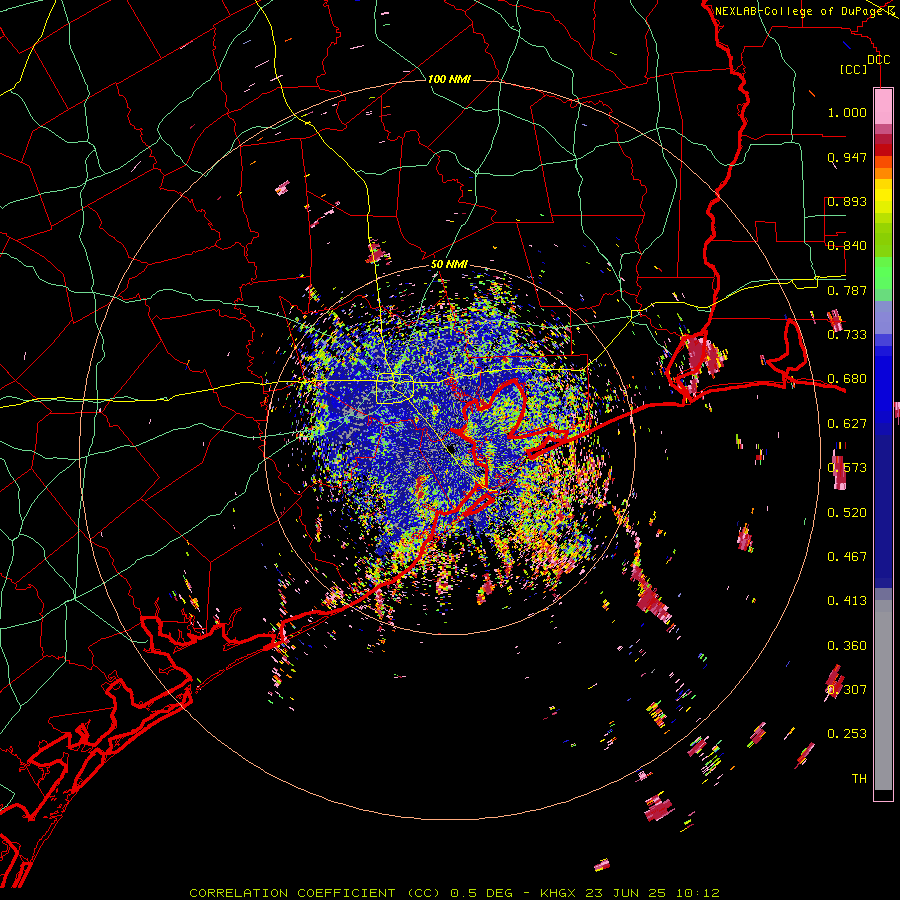Select the 0.520 color scale value
The width and height of the screenshot is (900, 900).
[847, 513]
